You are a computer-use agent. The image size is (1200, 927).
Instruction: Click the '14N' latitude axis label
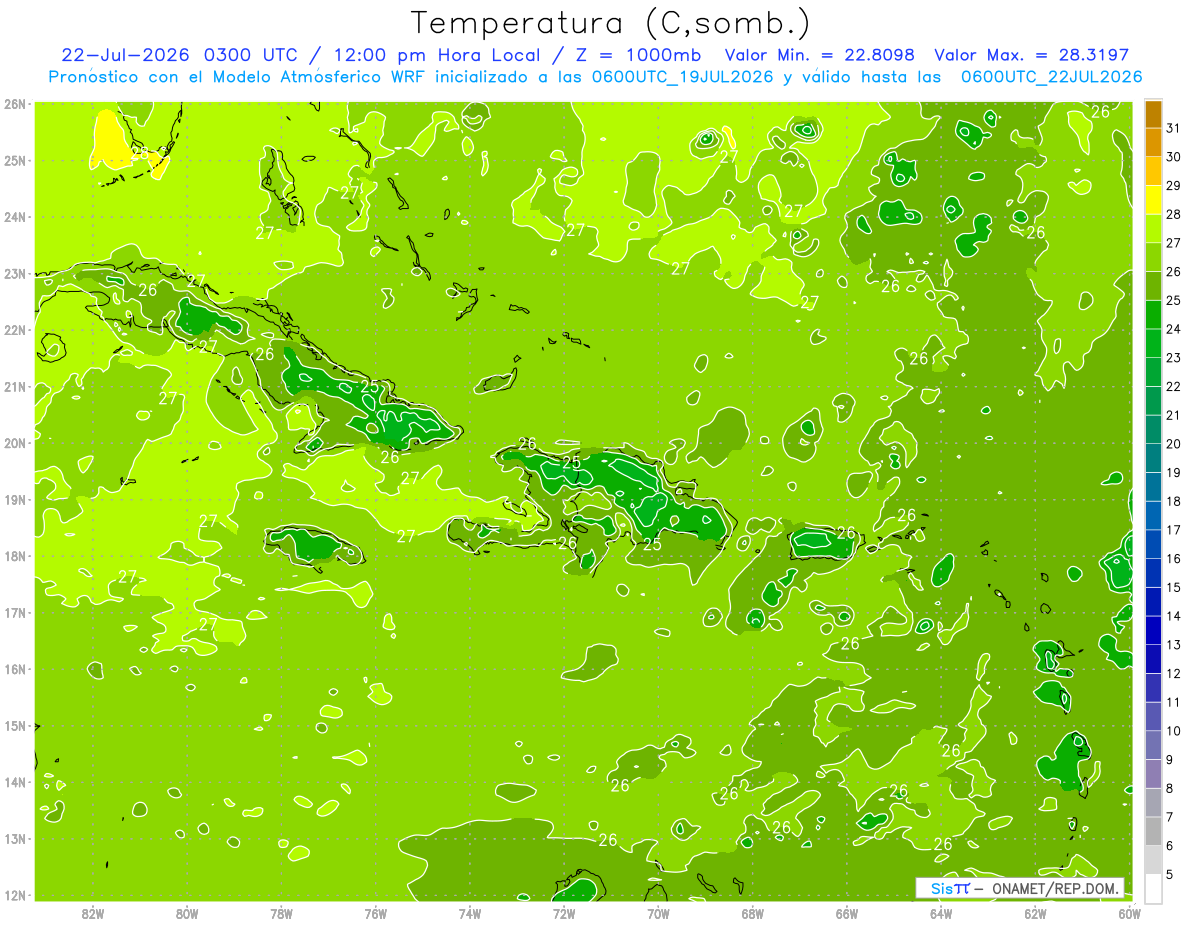tap(14, 782)
